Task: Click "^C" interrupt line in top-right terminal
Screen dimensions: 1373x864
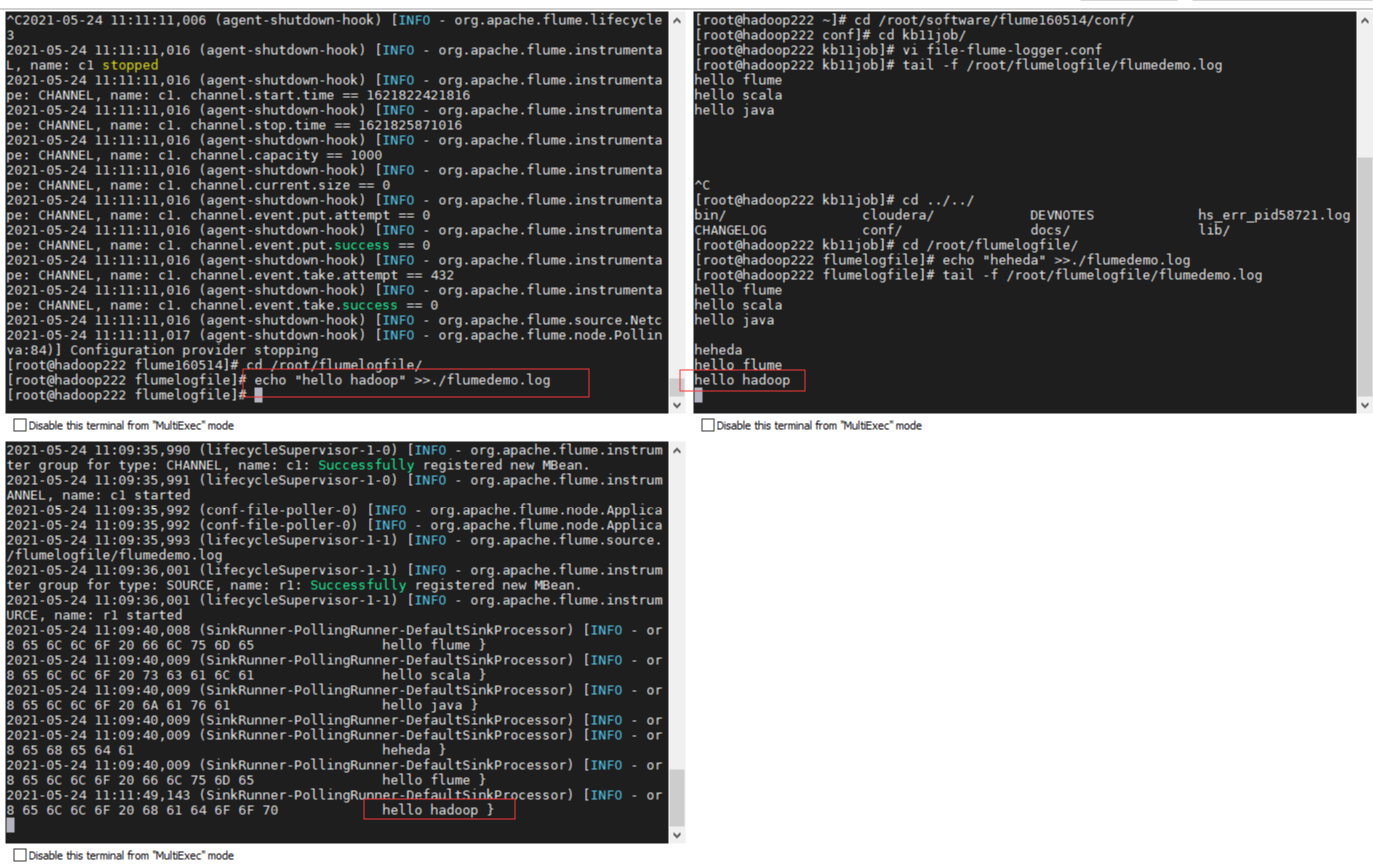Action: [x=702, y=185]
